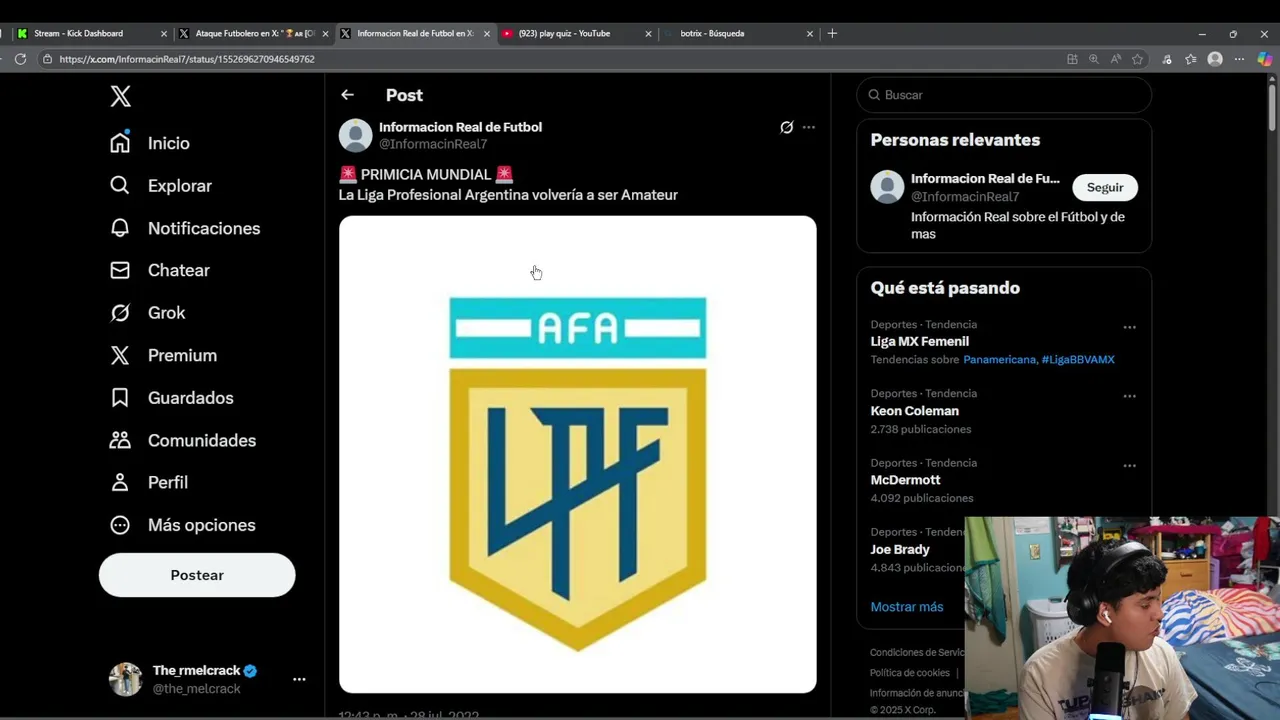Click the magnifier icon in Buscar
The height and width of the screenshot is (720, 1280).
click(874, 95)
